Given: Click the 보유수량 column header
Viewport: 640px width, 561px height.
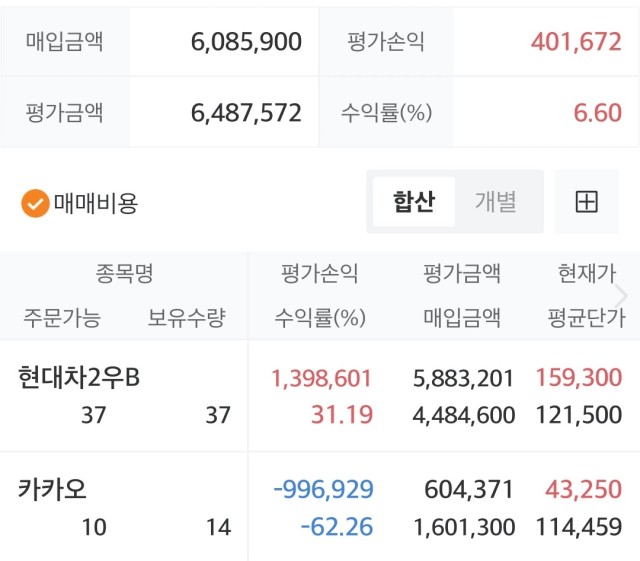Looking at the screenshot, I should pos(187,318).
